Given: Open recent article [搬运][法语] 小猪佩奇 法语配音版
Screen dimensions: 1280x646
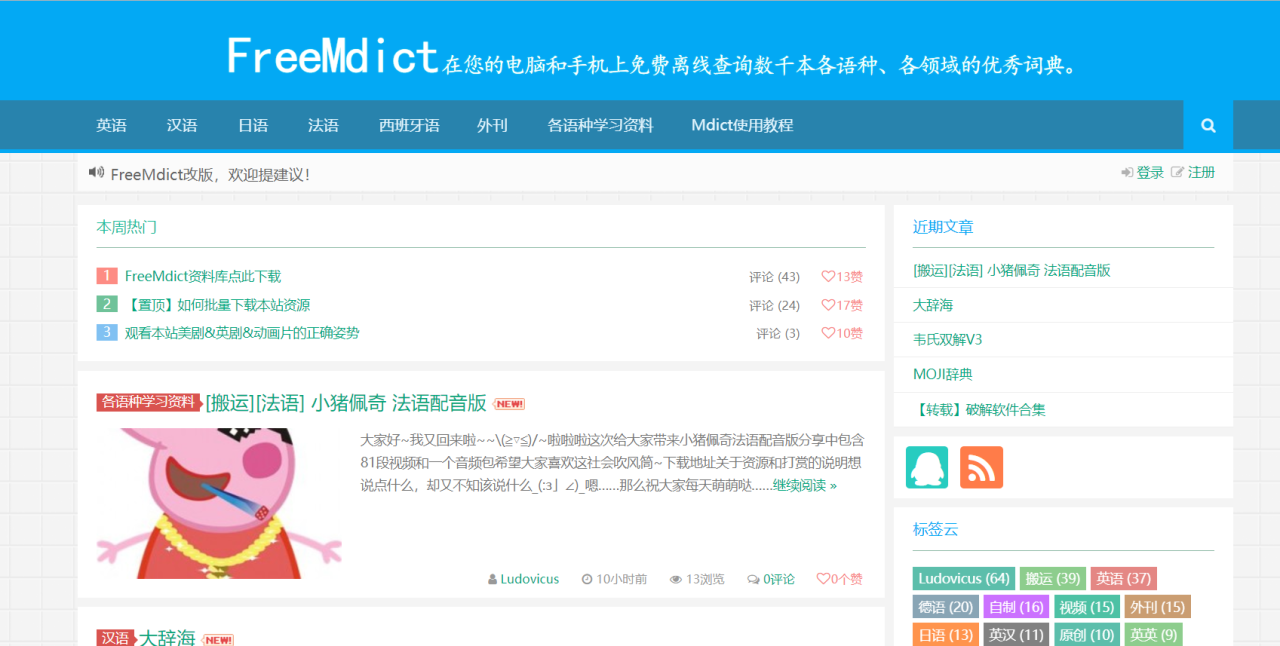Looking at the screenshot, I should coord(1011,270).
